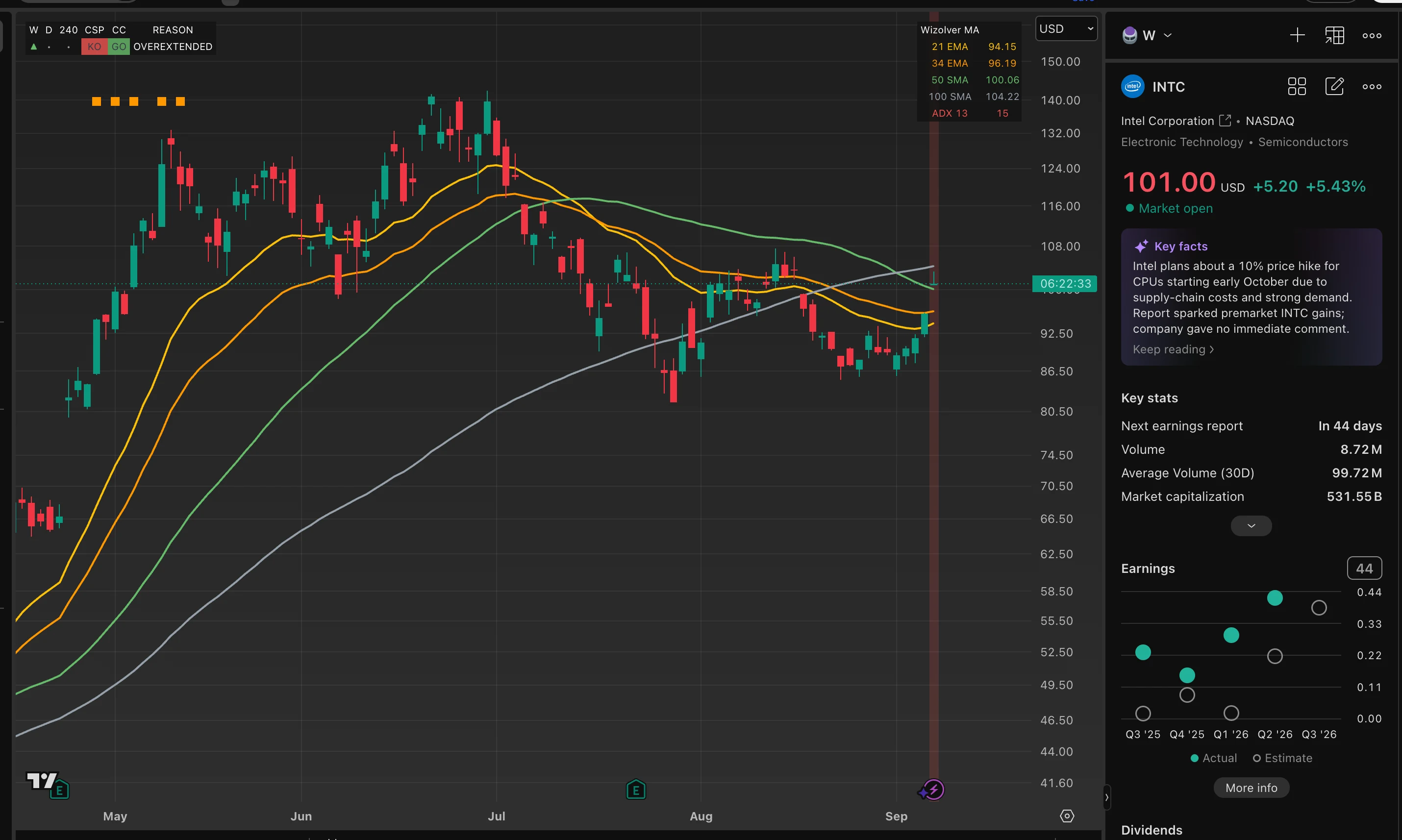Click the Electronic Technology sector label
The height and width of the screenshot is (840, 1402).
tap(1182, 142)
